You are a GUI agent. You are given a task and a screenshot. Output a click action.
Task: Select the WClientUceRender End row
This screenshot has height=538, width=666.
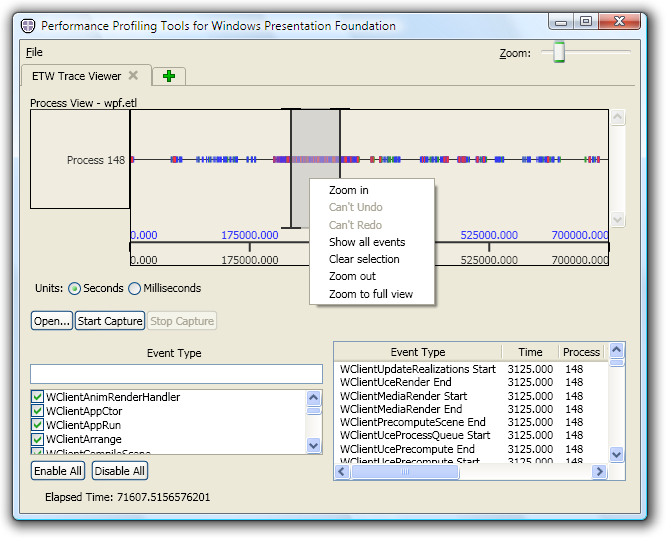click(471, 382)
